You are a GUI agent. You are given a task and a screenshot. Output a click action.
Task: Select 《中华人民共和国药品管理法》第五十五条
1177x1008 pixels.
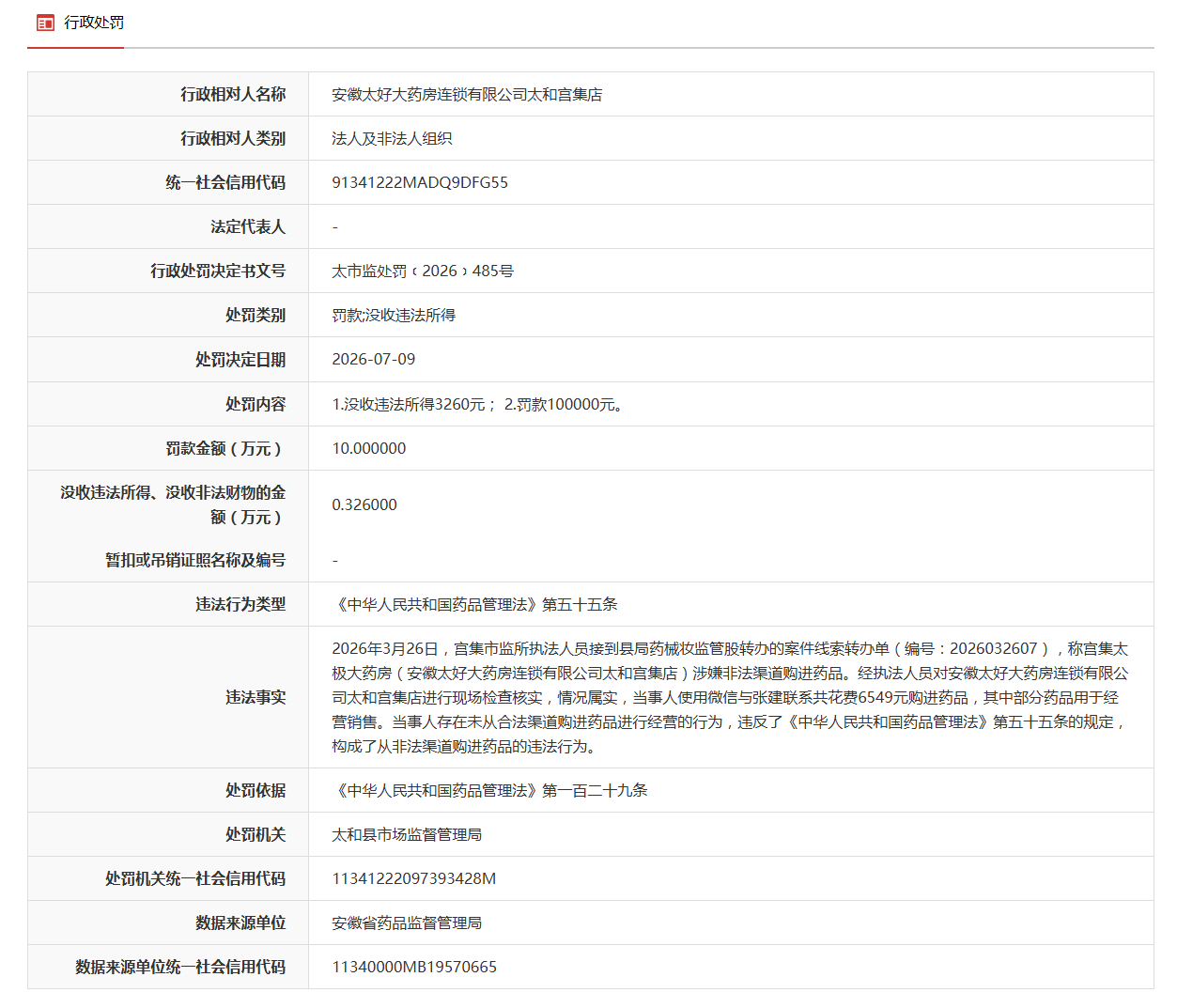(475, 604)
